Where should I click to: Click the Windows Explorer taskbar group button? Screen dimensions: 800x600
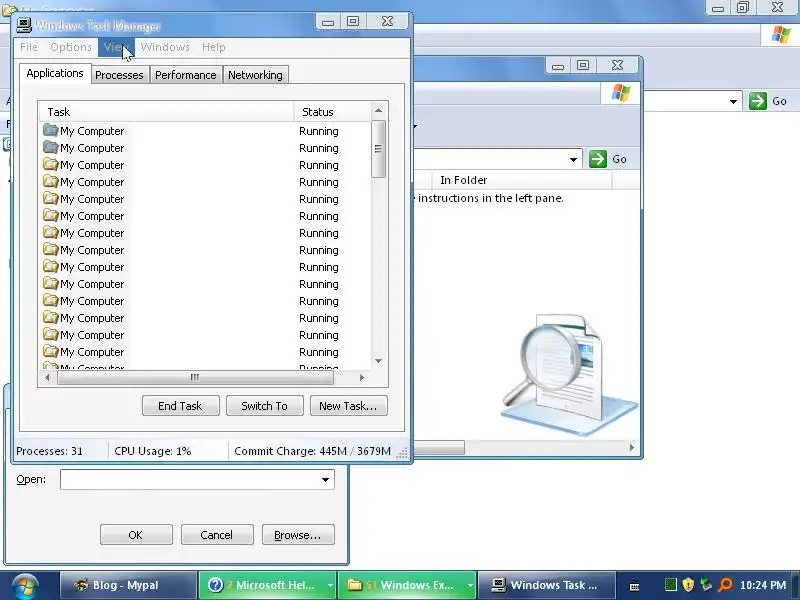tap(403, 585)
